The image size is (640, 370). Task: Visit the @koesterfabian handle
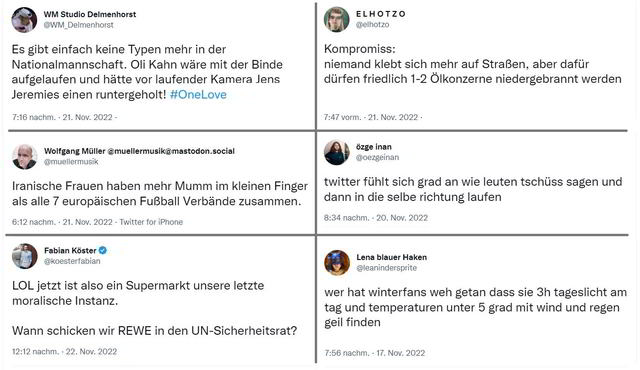[72, 261]
